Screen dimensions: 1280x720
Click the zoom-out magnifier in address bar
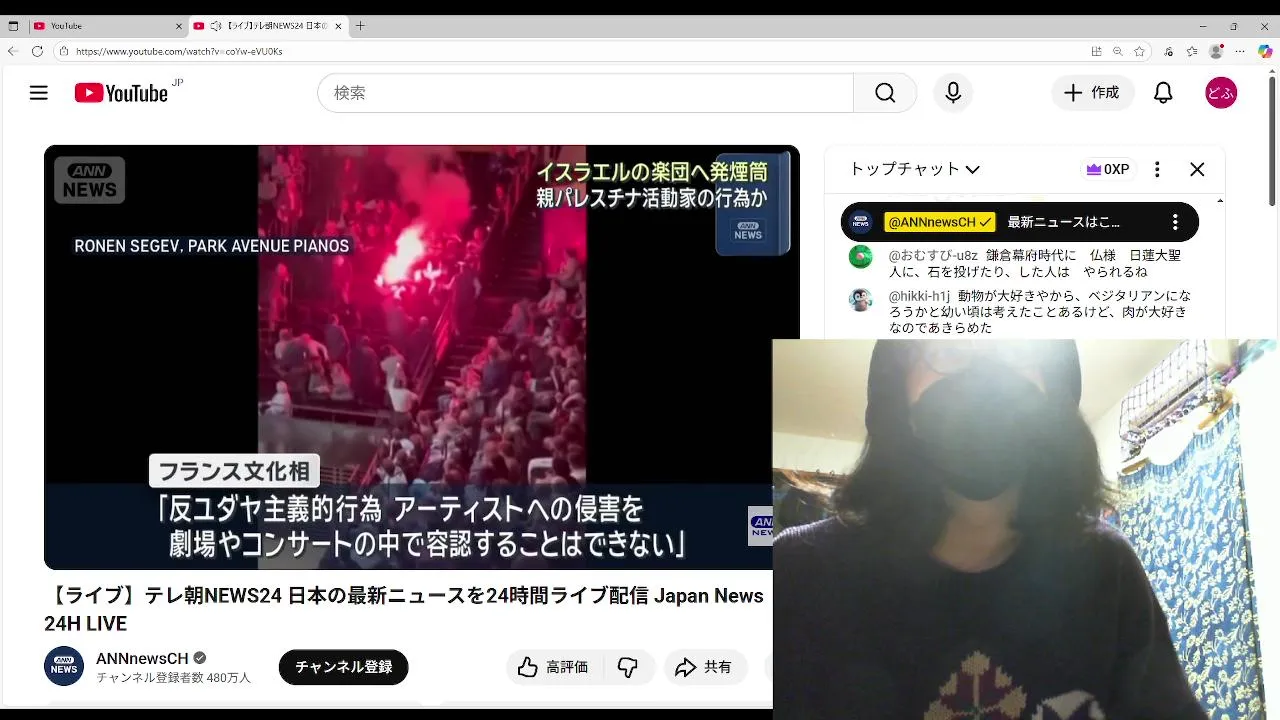tap(1118, 51)
